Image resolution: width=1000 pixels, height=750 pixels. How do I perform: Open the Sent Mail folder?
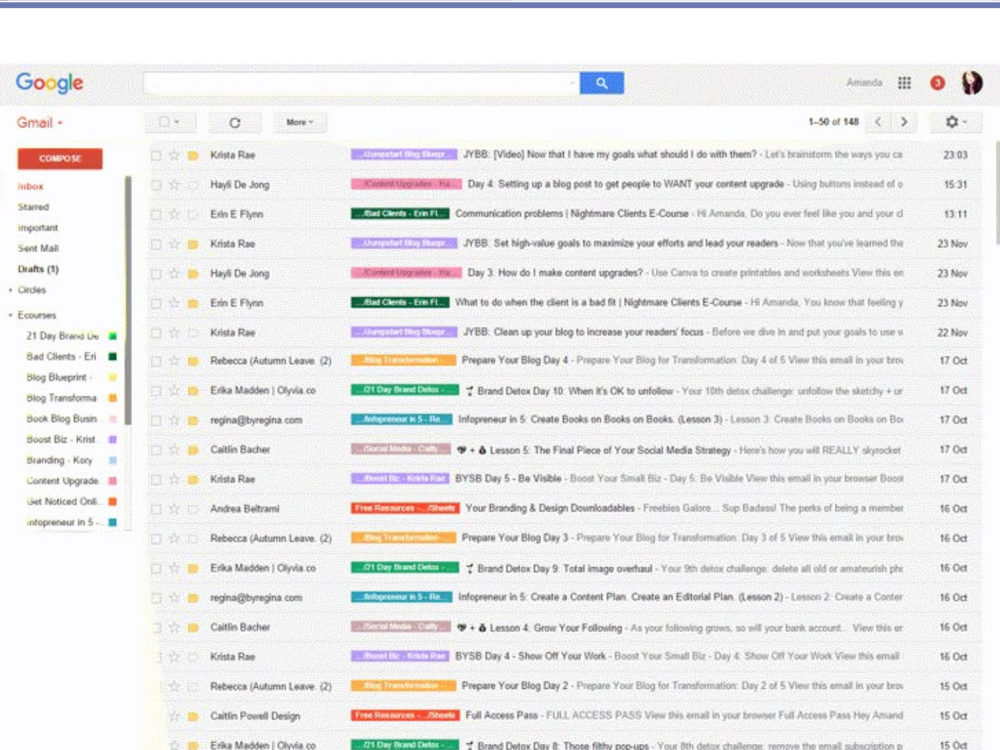point(38,248)
